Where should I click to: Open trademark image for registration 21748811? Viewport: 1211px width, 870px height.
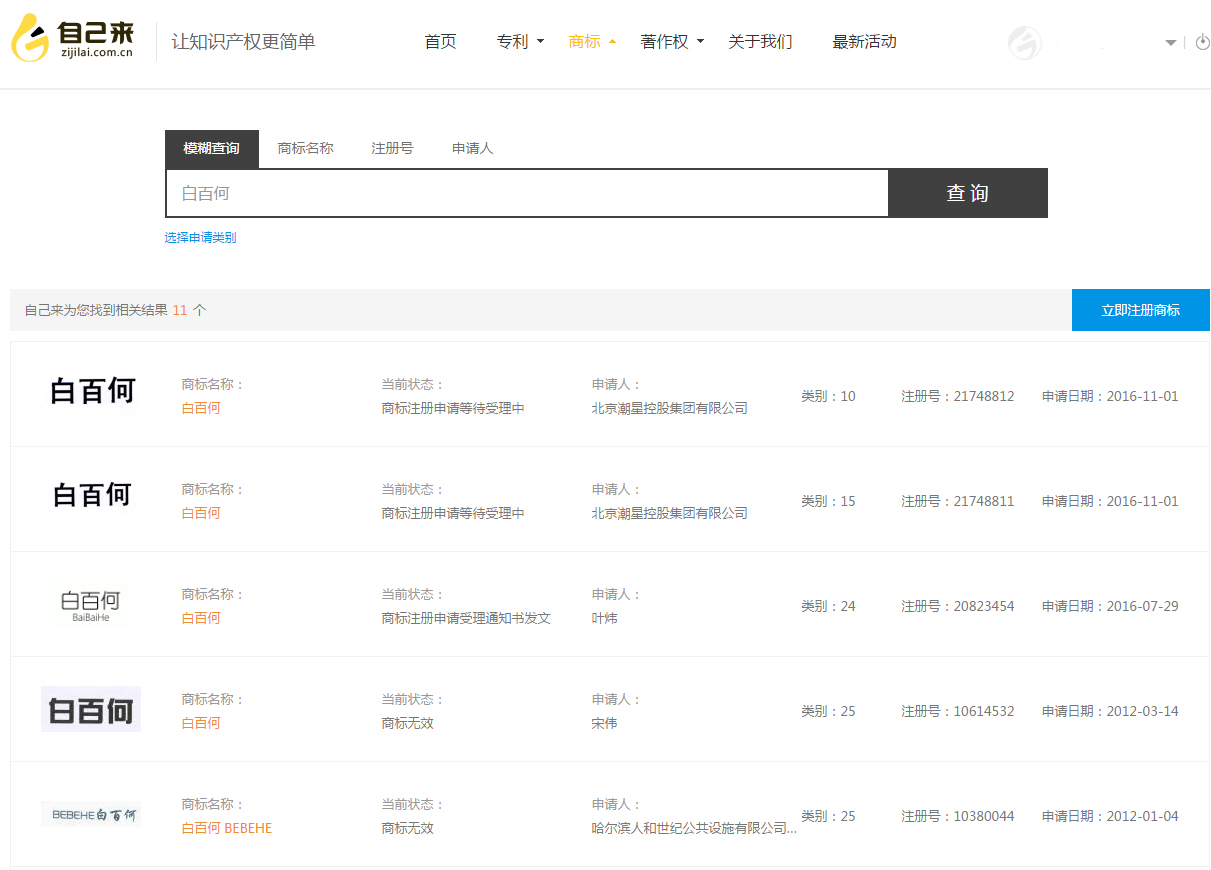tap(92, 495)
